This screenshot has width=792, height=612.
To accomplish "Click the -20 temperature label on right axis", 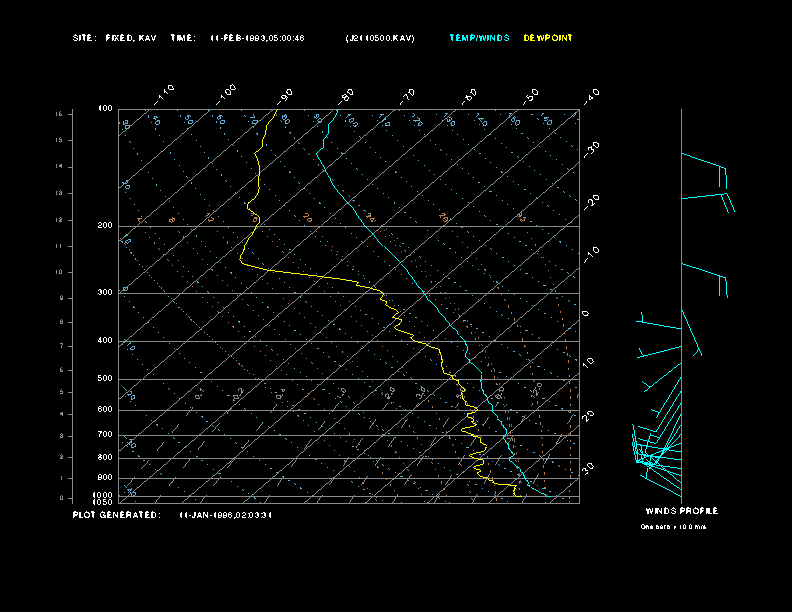I will click(591, 202).
